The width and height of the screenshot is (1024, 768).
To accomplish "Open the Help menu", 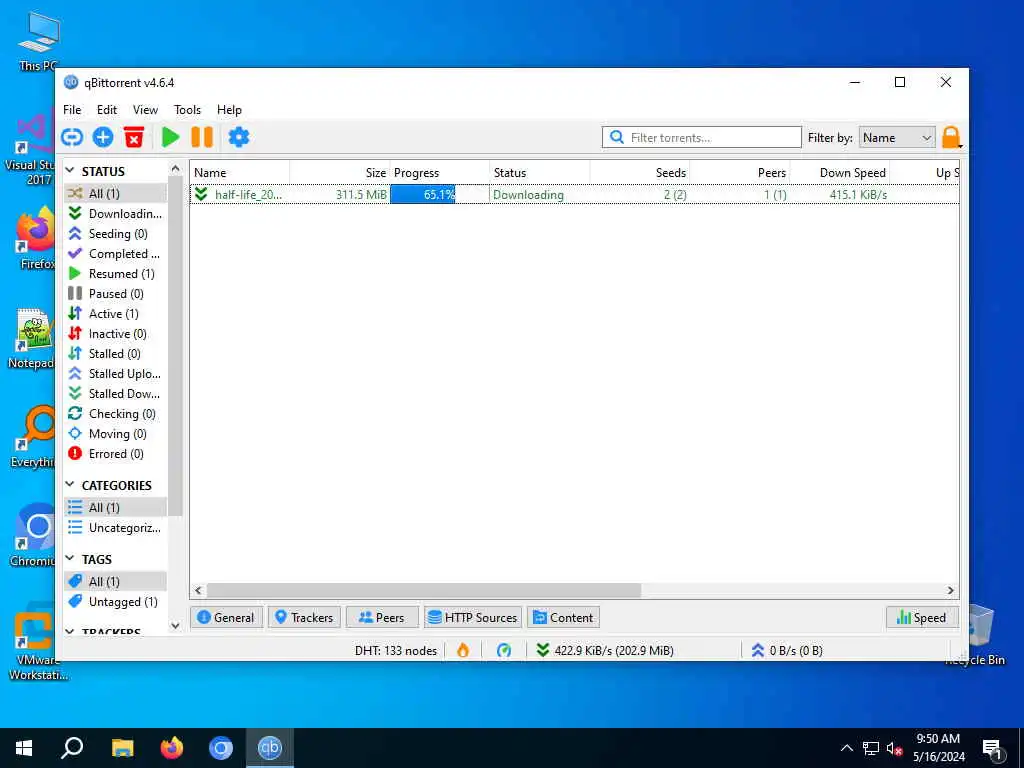I will (229, 110).
